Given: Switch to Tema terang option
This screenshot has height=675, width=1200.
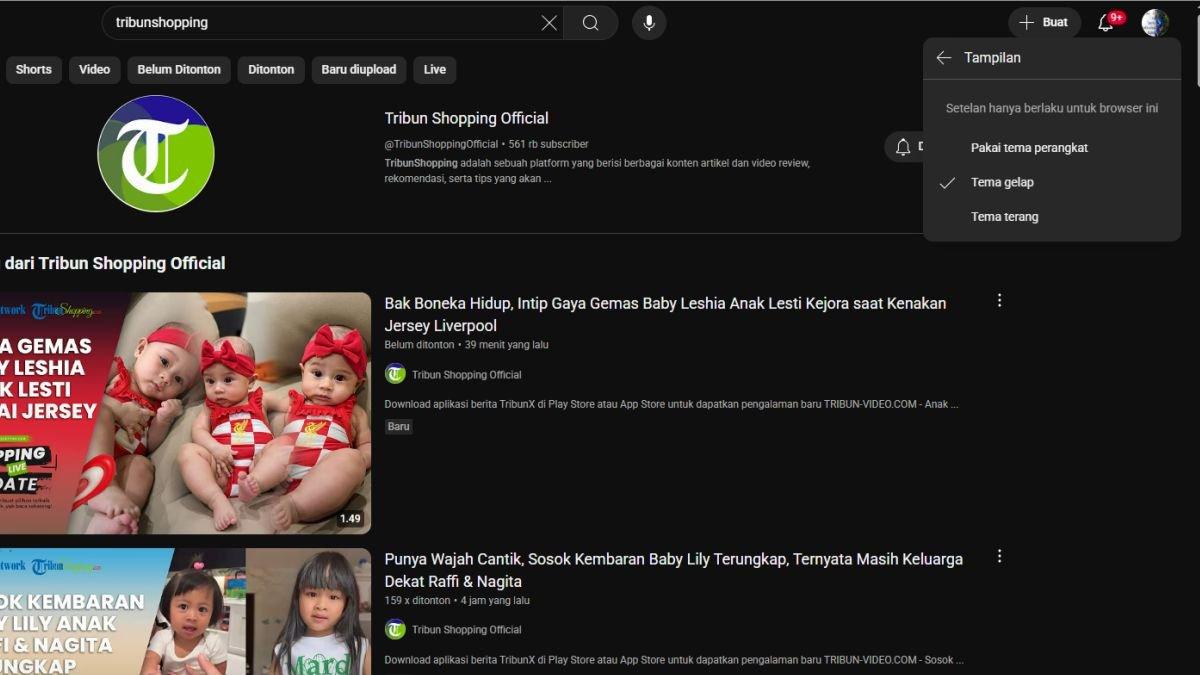Looking at the screenshot, I should click(1004, 217).
